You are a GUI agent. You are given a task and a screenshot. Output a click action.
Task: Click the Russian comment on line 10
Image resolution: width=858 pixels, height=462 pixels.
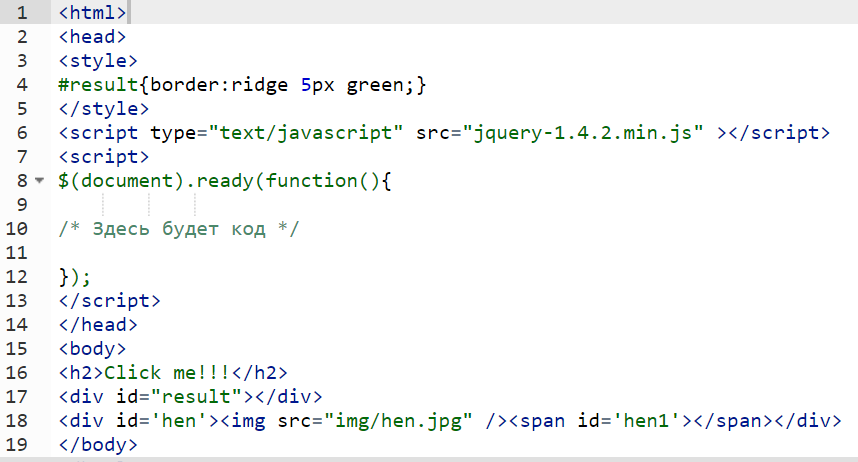[179, 229]
